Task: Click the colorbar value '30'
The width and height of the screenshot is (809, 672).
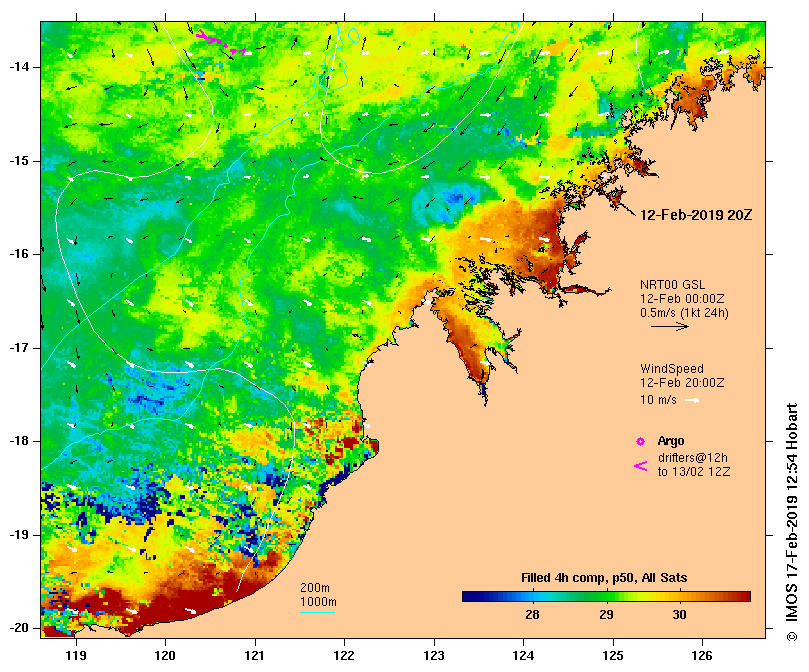Action: point(679,615)
